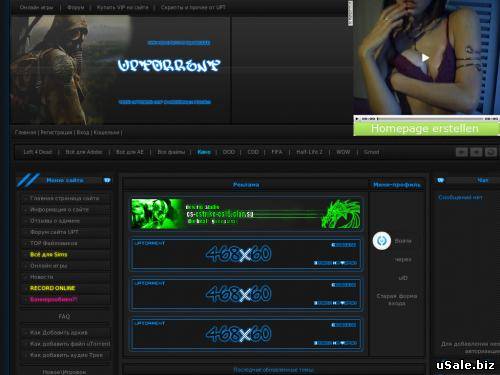Select 'Всё для Adobe' category
The height and width of the screenshot is (375, 500).
click(x=84, y=152)
